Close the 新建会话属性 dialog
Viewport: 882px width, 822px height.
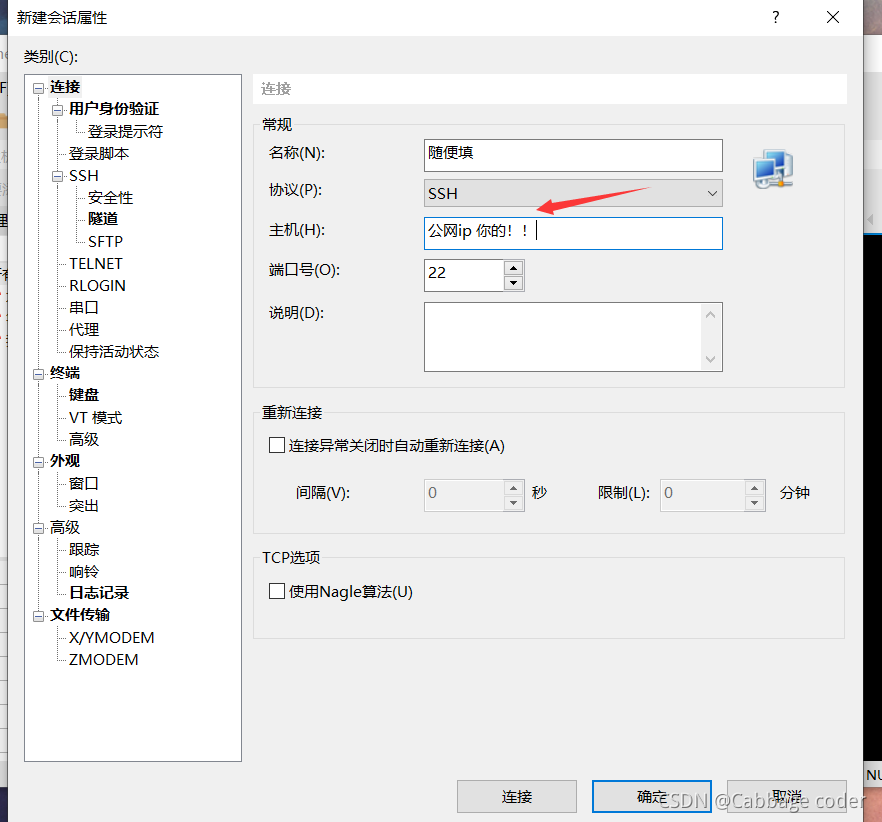tap(833, 17)
